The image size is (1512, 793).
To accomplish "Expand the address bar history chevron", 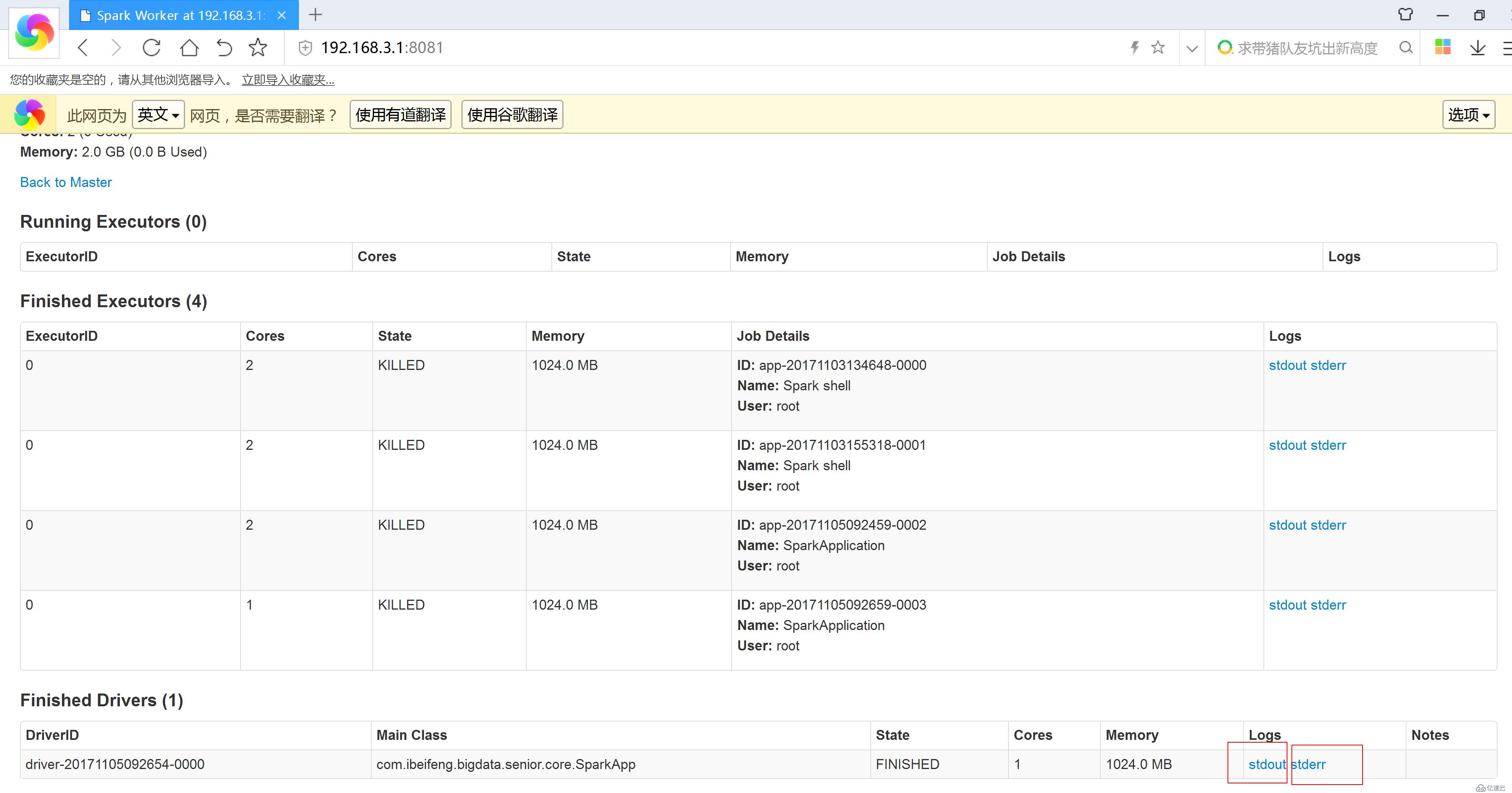I will point(1192,48).
